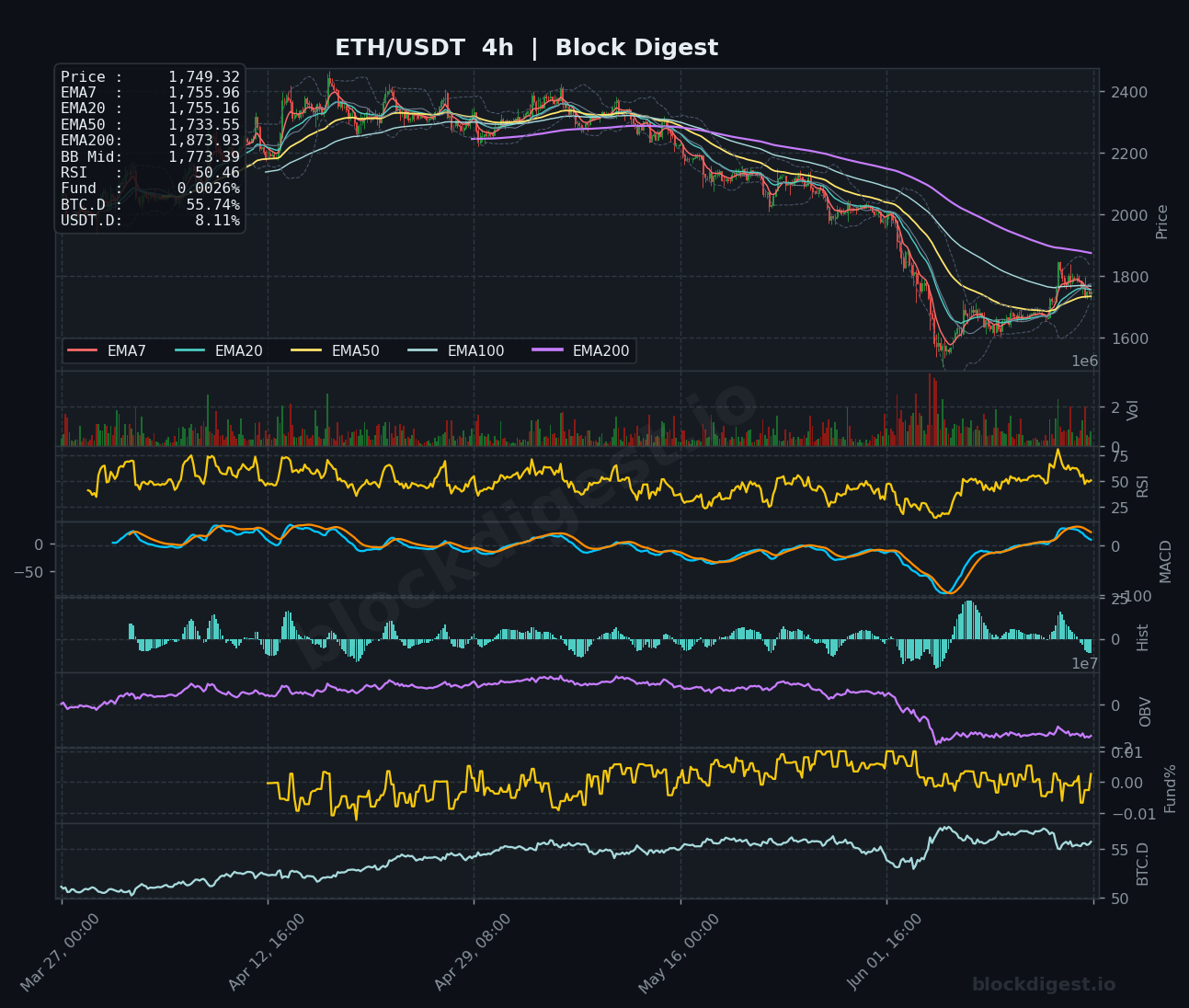Click the Fund% axis tick −0.01
The image size is (1189, 1008).
[1132, 814]
